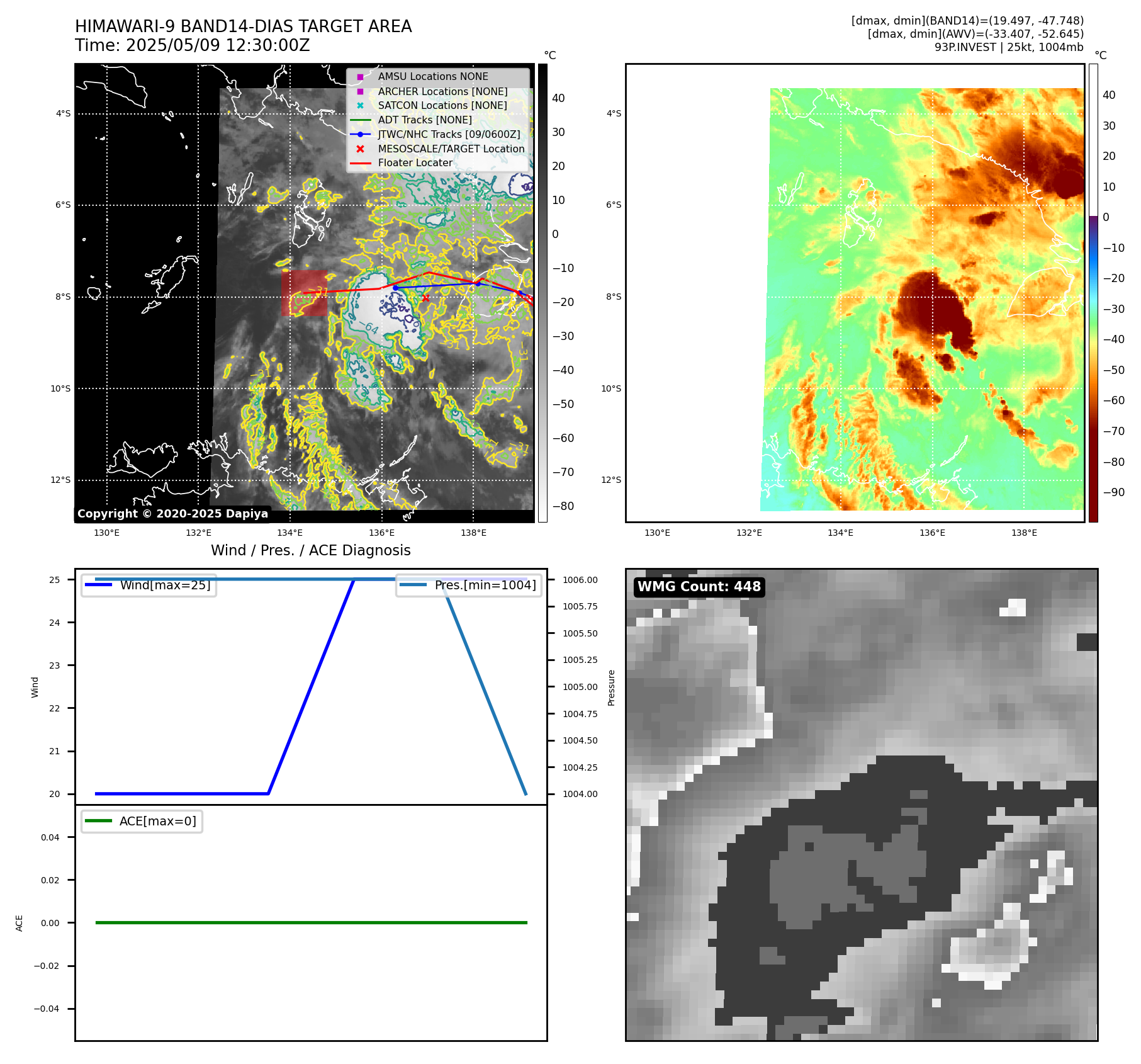This screenshot has width=1141, height=1064.
Task: Click the line sample beside Pres.[min=1004]
Action: click(x=413, y=585)
